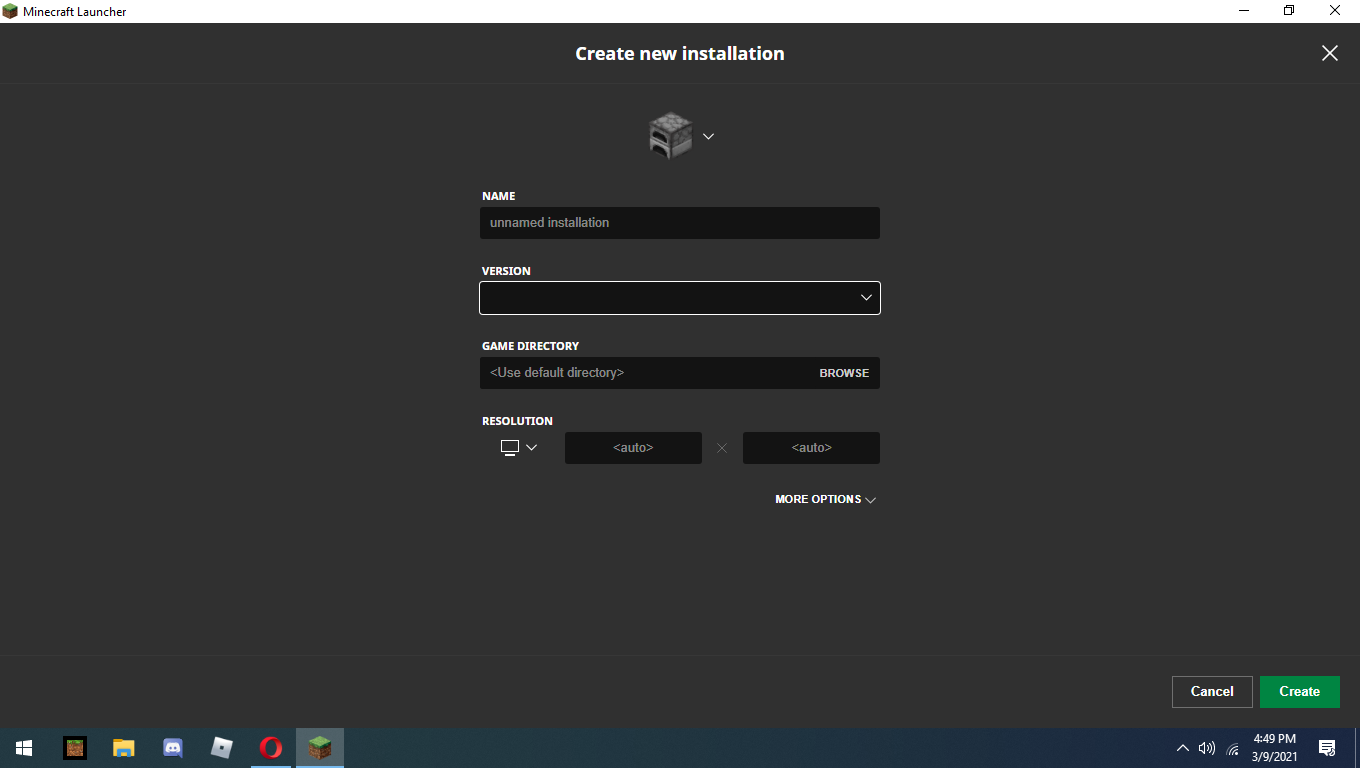This screenshot has height=768, width=1360.
Task: Minimize the Minecraft Launcher window
Action: (x=1245, y=11)
